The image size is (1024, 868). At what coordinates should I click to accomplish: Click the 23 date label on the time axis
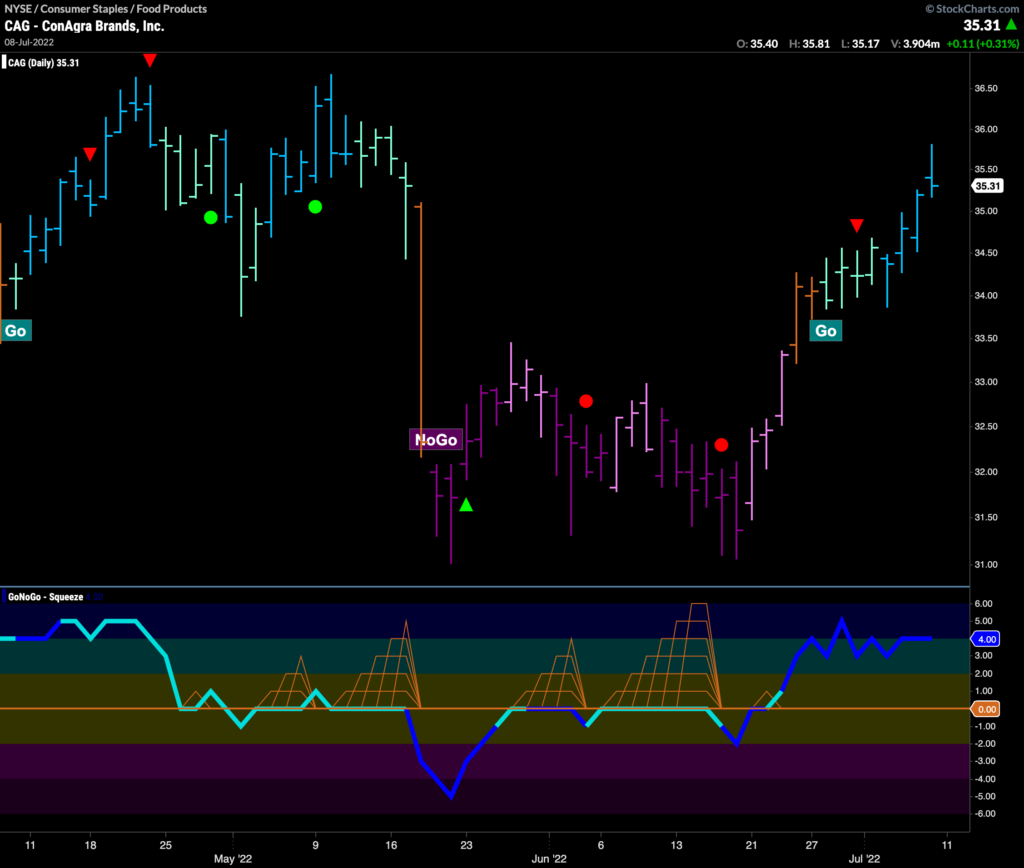click(x=466, y=845)
